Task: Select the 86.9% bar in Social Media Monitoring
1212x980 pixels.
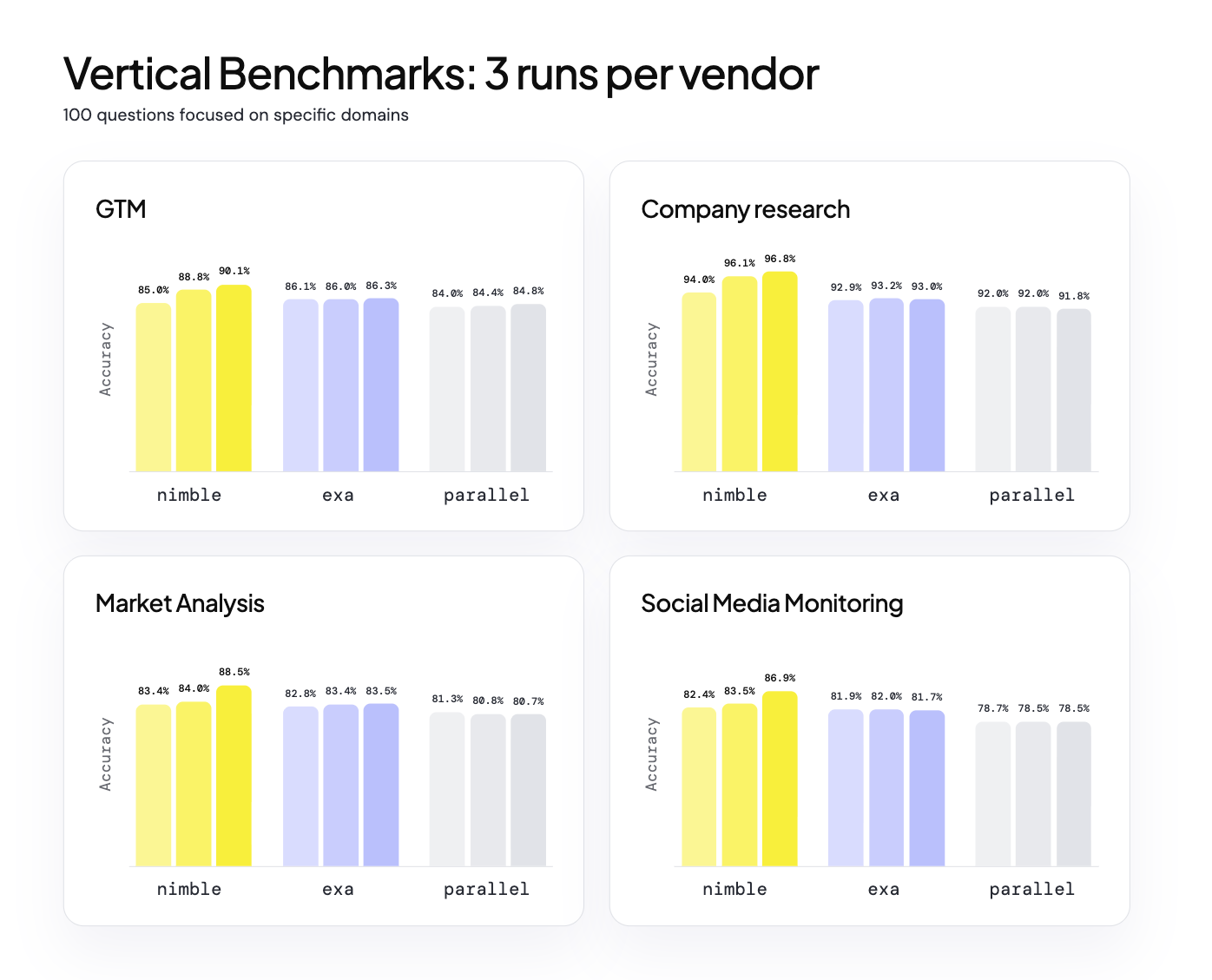Action: 780,779
